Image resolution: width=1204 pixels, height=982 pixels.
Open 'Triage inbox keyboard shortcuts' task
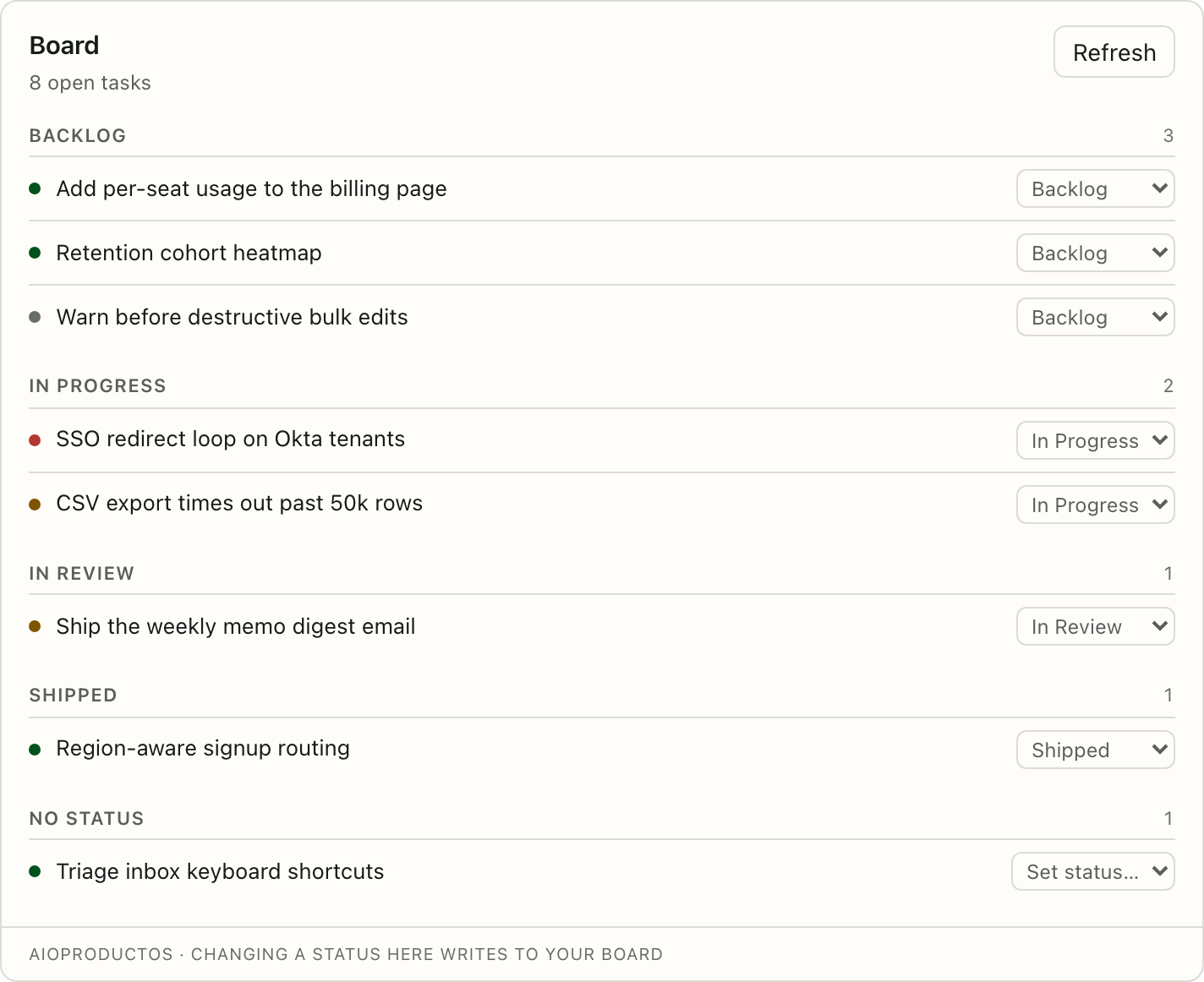point(220,871)
